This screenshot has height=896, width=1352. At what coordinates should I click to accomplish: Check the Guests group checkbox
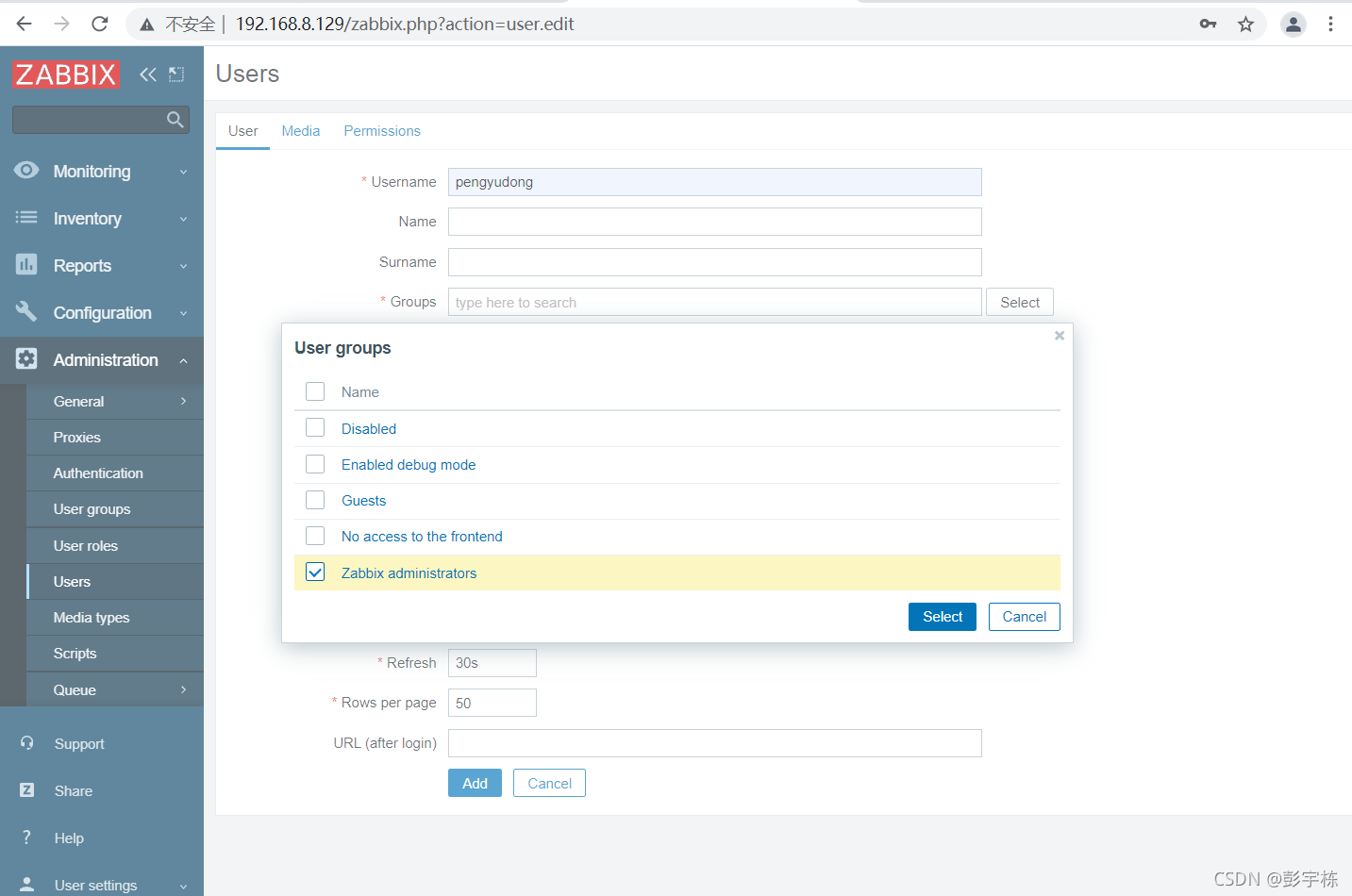tap(315, 500)
